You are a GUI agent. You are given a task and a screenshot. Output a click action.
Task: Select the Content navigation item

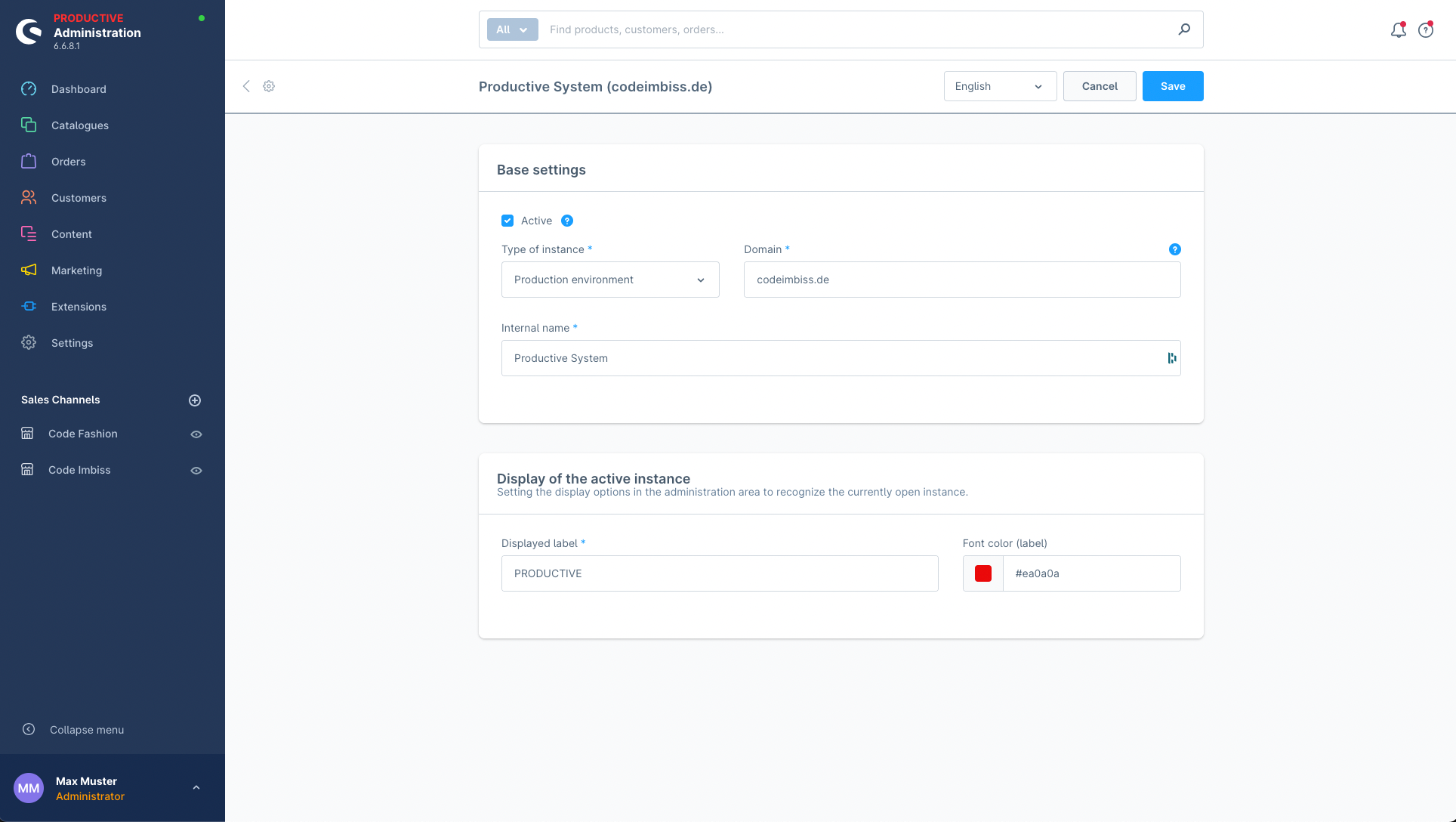click(x=71, y=234)
